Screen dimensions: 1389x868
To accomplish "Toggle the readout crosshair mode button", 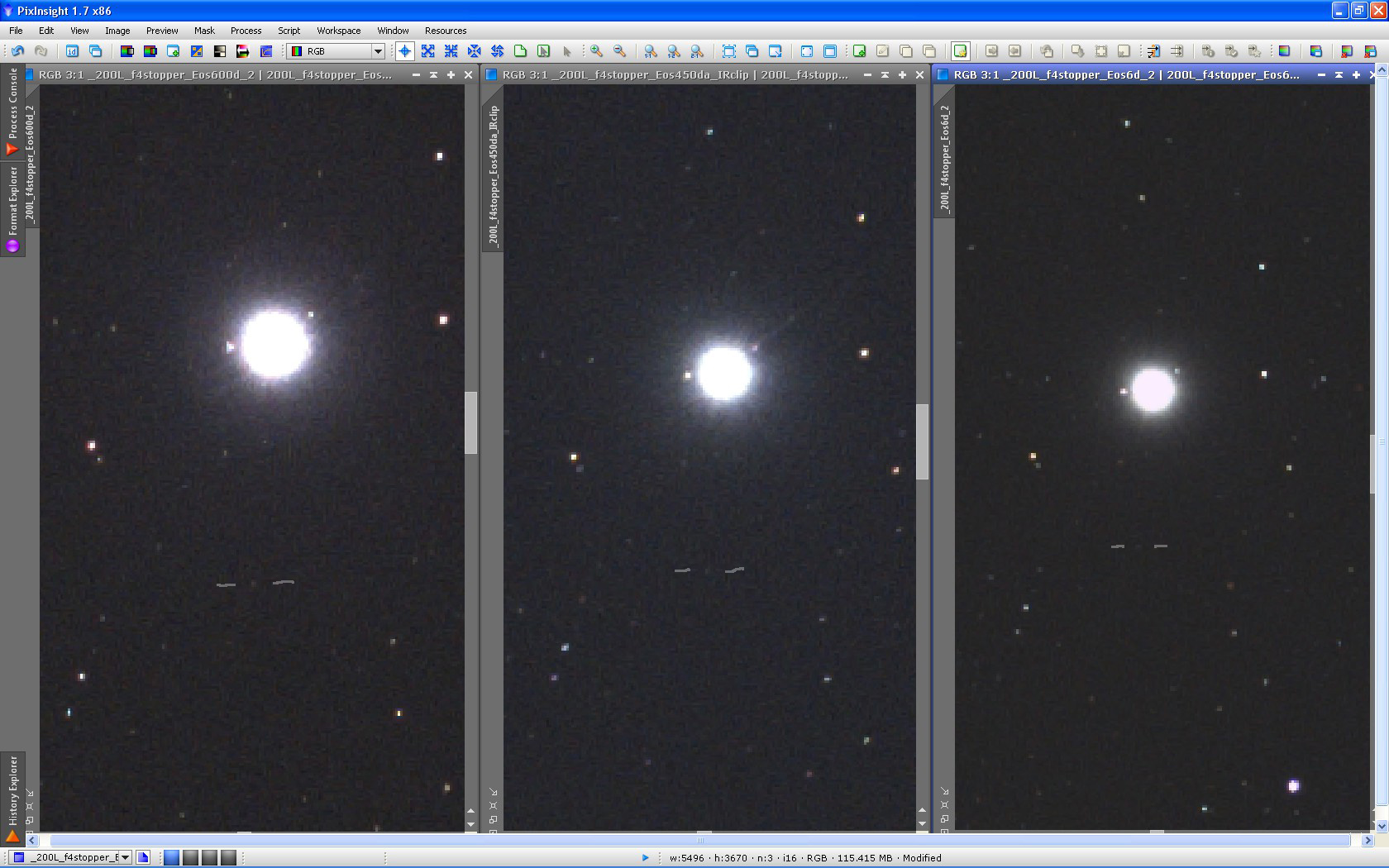I will (x=404, y=51).
